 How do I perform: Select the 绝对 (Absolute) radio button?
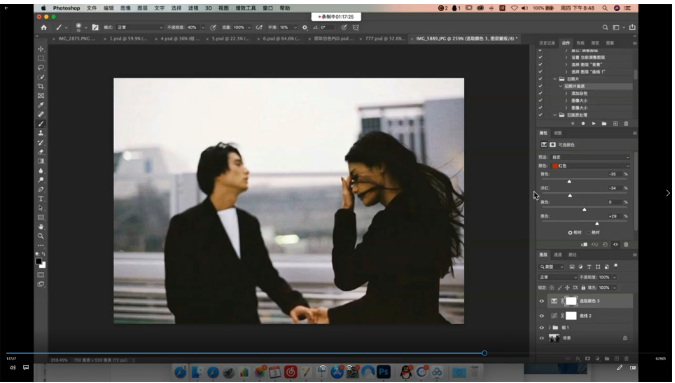[589, 232]
